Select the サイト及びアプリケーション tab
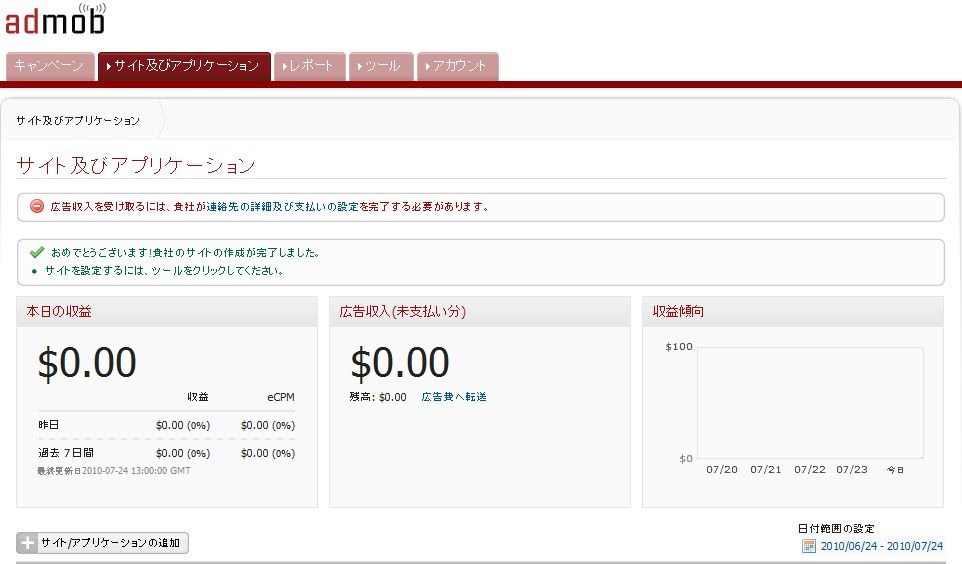This screenshot has height=564, width=962. tap(184, 66)
